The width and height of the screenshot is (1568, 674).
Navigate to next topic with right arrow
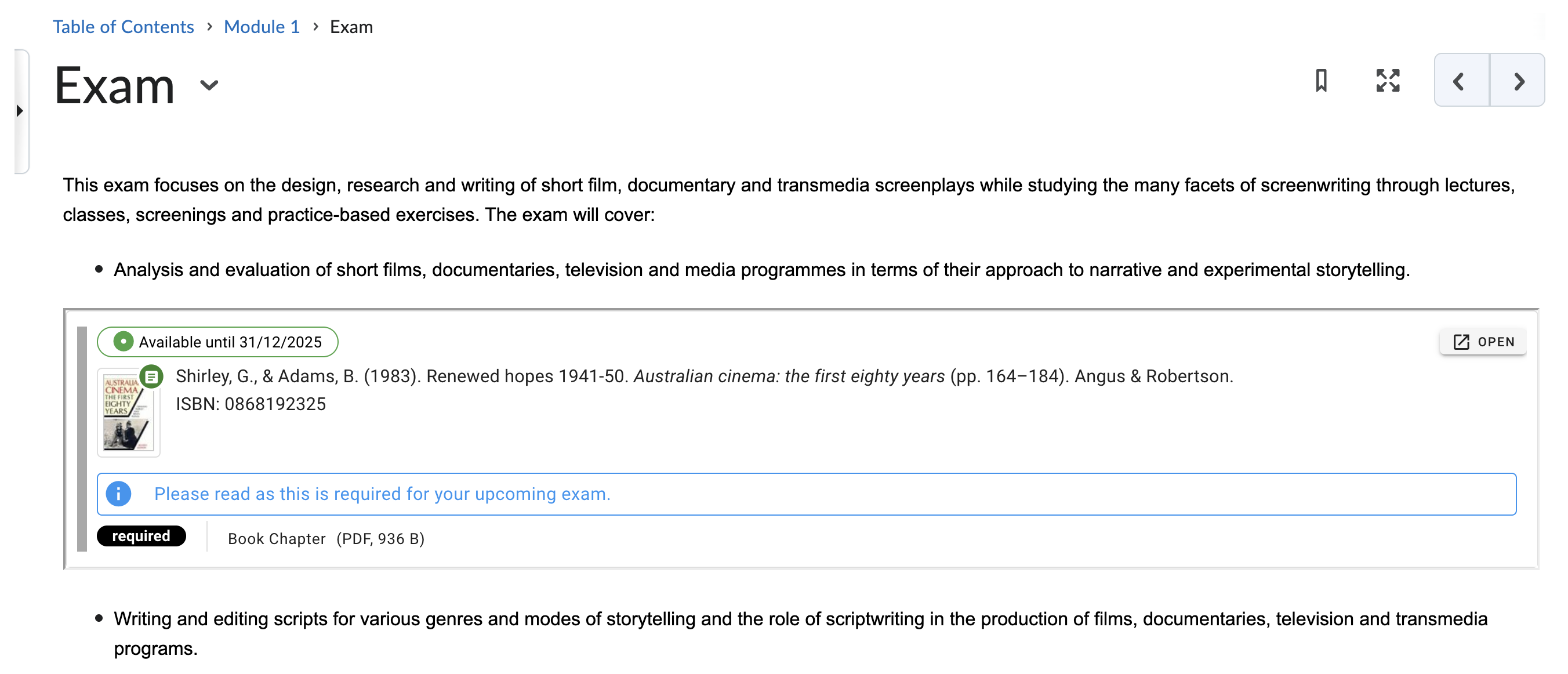(x=1518, y=81)
